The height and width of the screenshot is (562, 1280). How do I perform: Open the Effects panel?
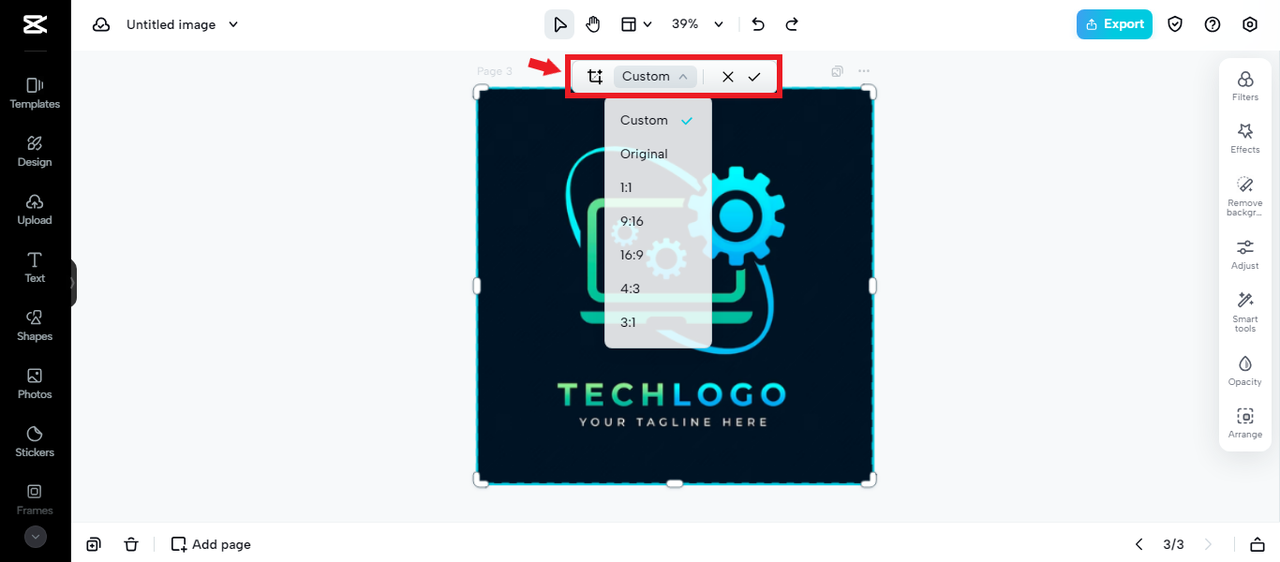coord(1245,139)
